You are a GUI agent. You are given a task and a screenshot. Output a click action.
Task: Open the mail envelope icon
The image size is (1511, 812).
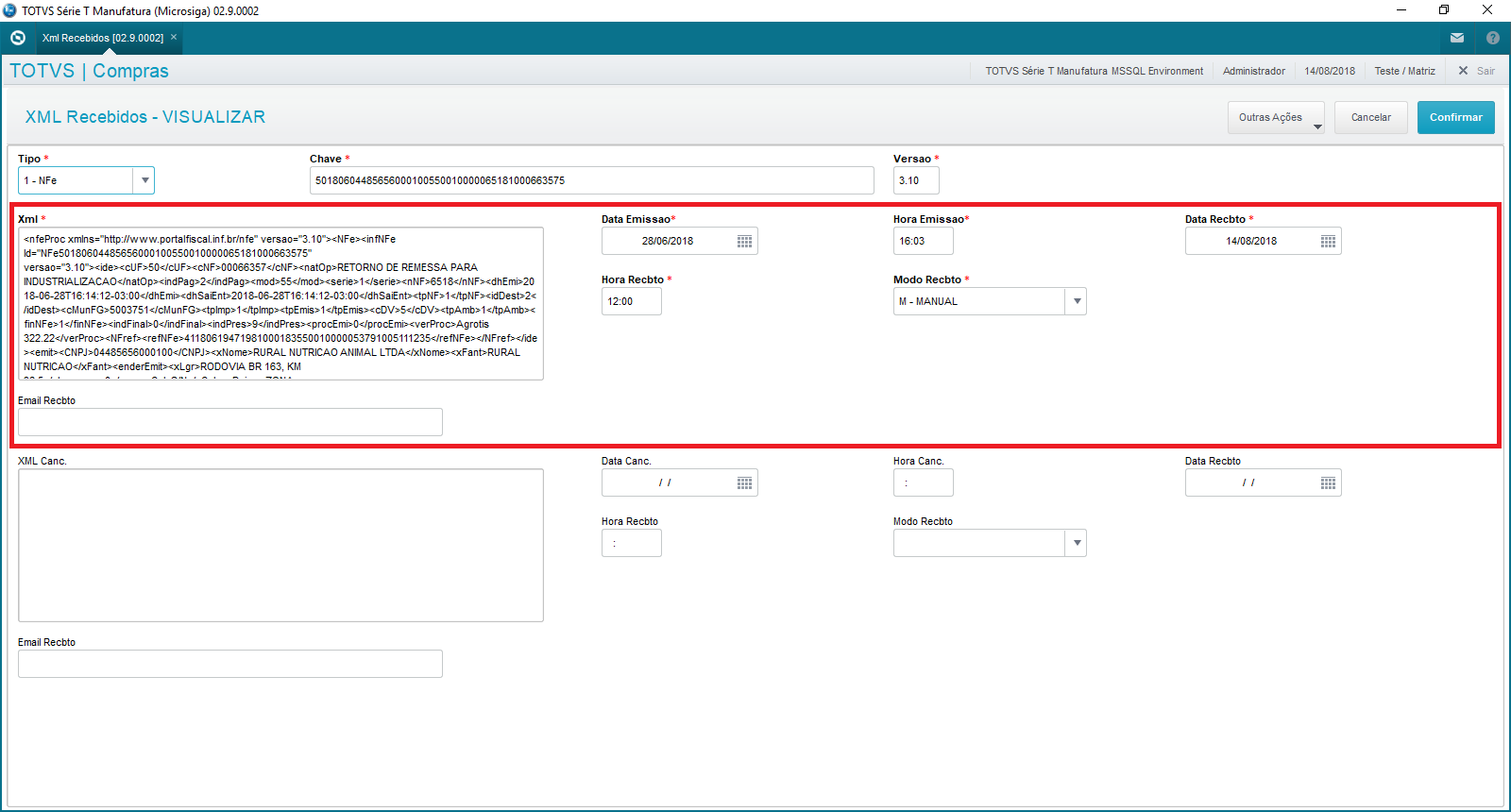click(x=1457, y=38)
